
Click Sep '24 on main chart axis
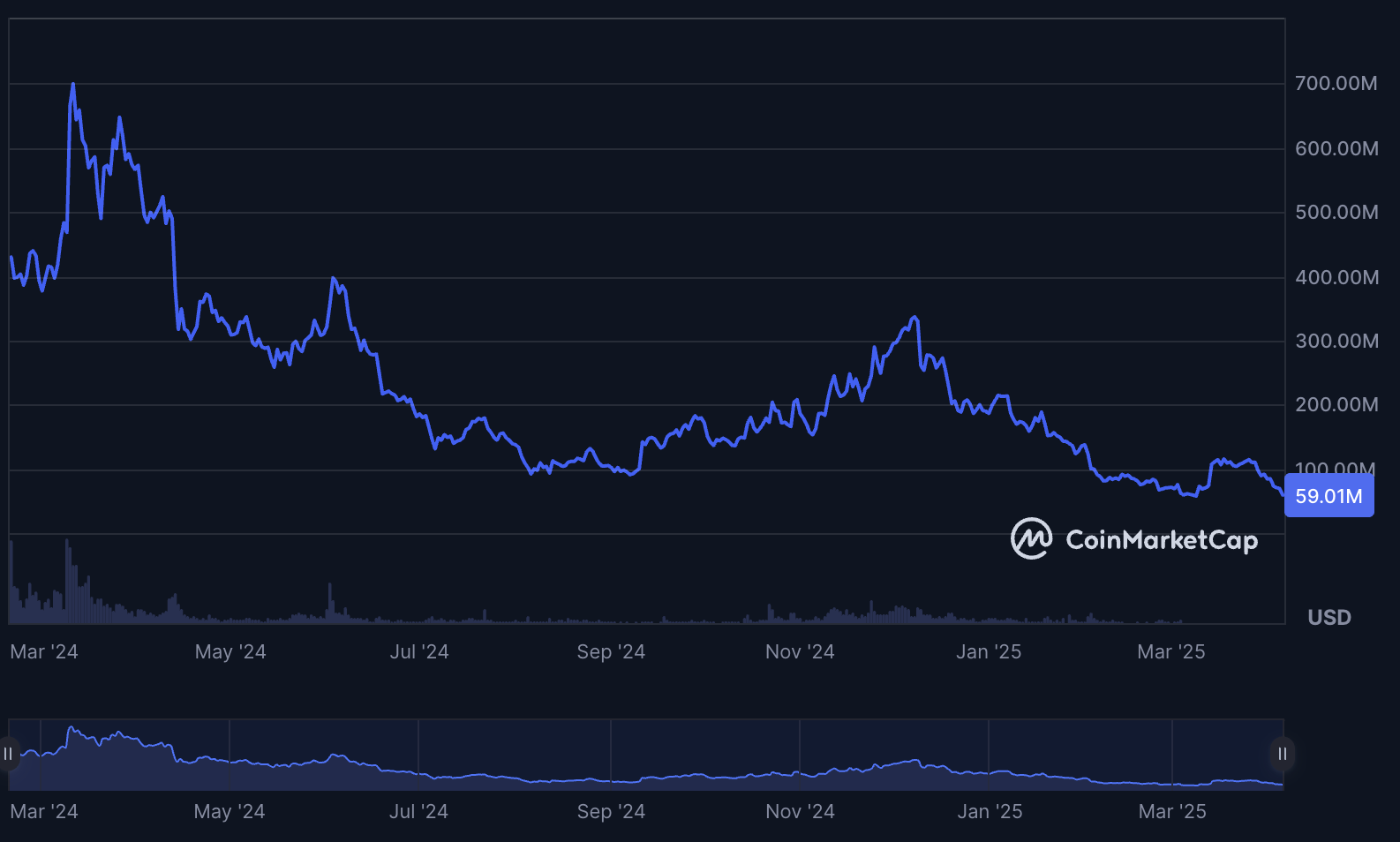611,651
